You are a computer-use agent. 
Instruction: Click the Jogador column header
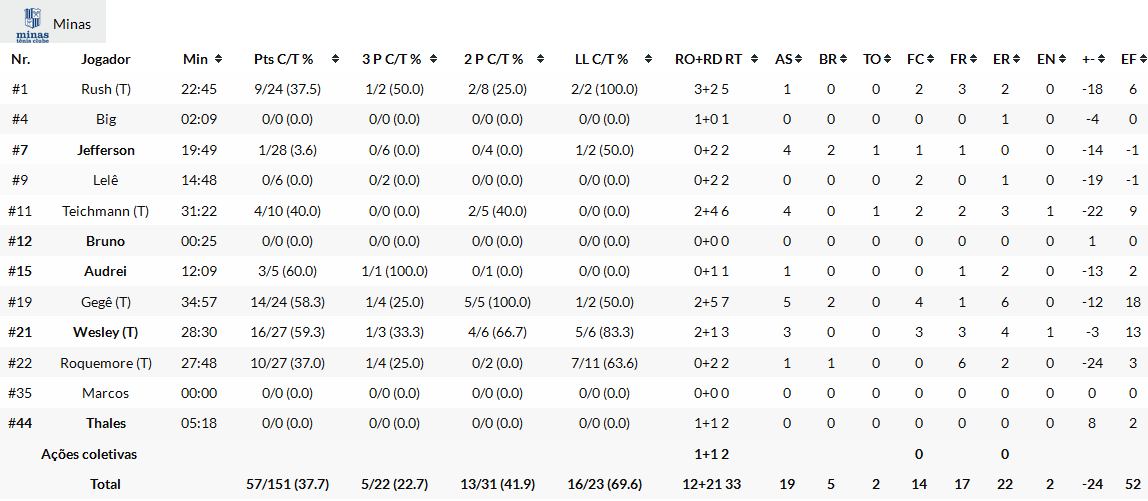[x=106, y=60]
